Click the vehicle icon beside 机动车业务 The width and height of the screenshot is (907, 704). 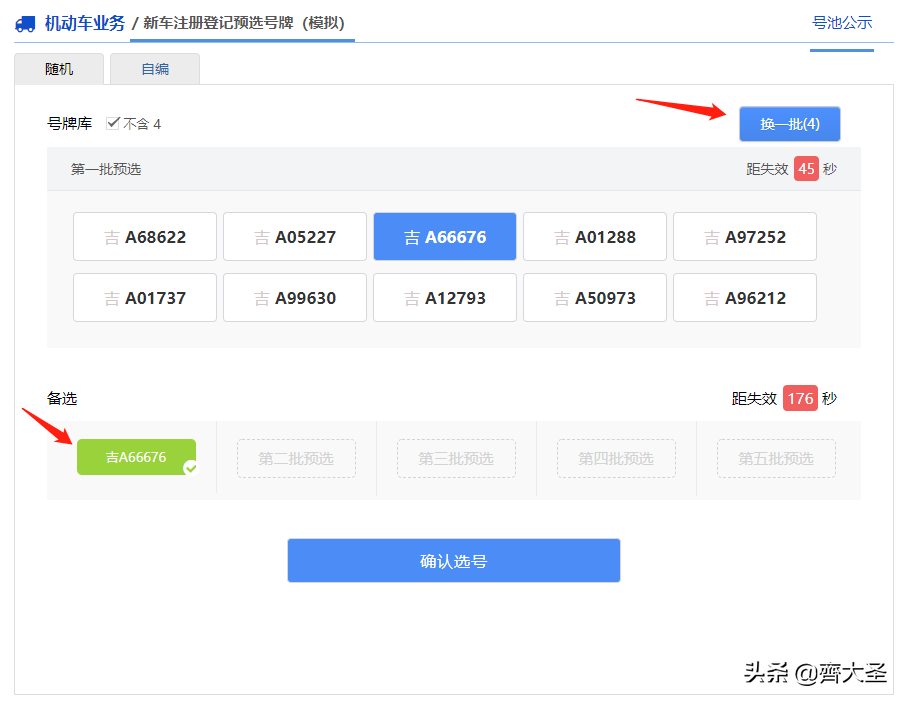pos(24,23)
